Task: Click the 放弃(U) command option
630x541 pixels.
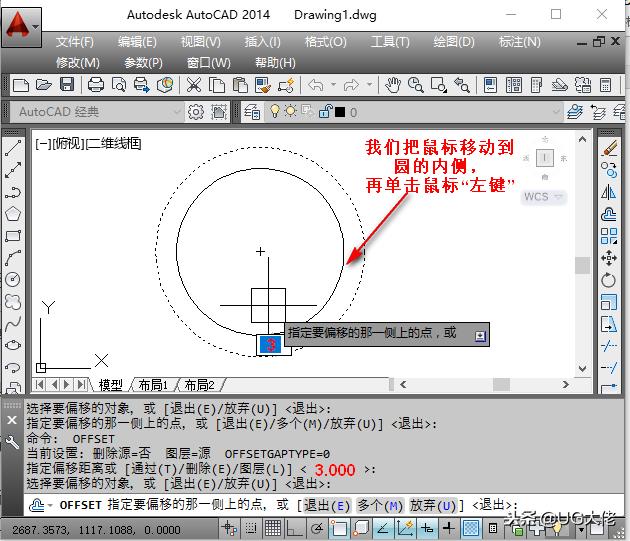Action: 432,505
